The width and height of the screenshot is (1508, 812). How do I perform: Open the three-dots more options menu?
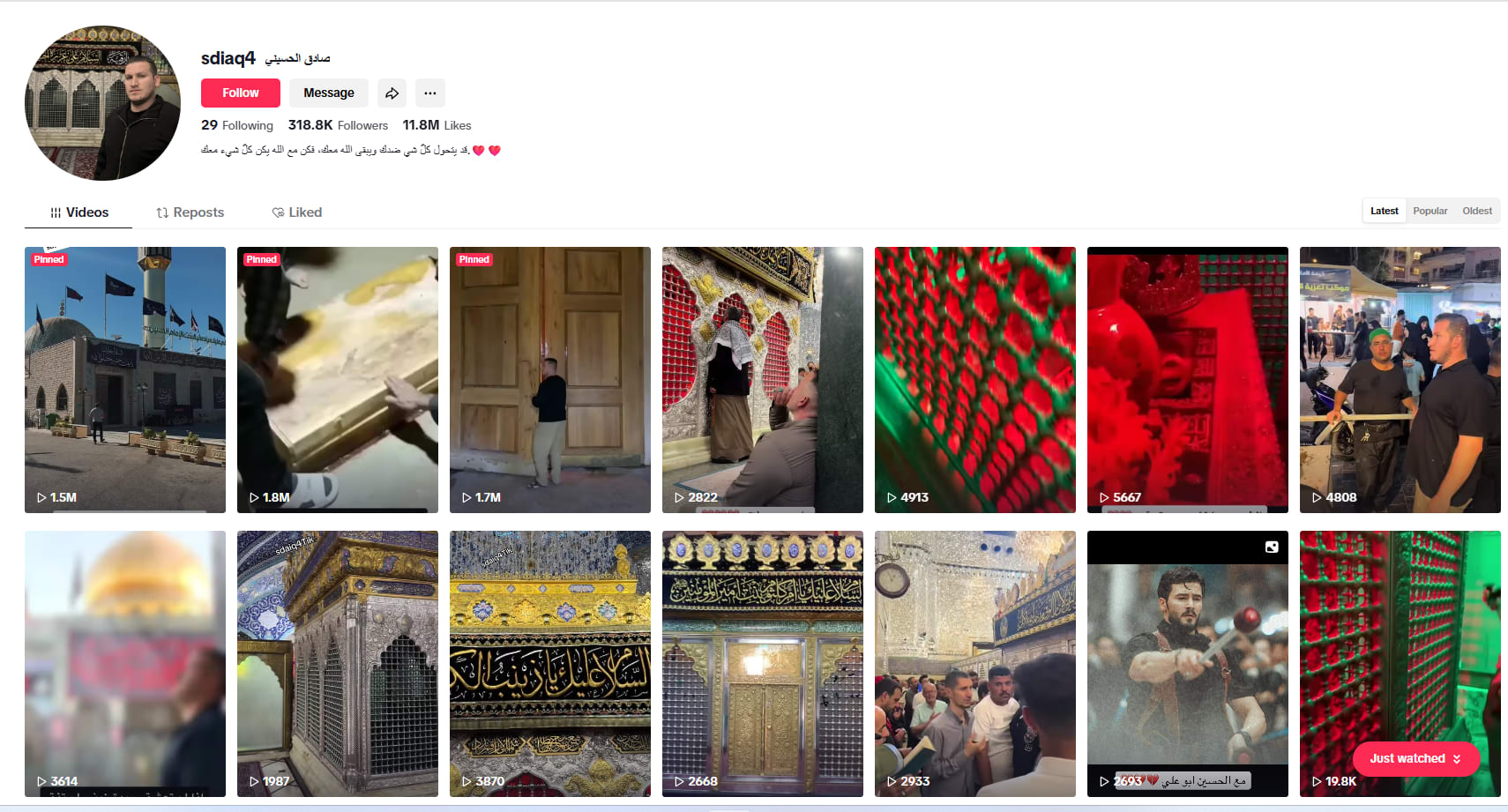(429, 93)
